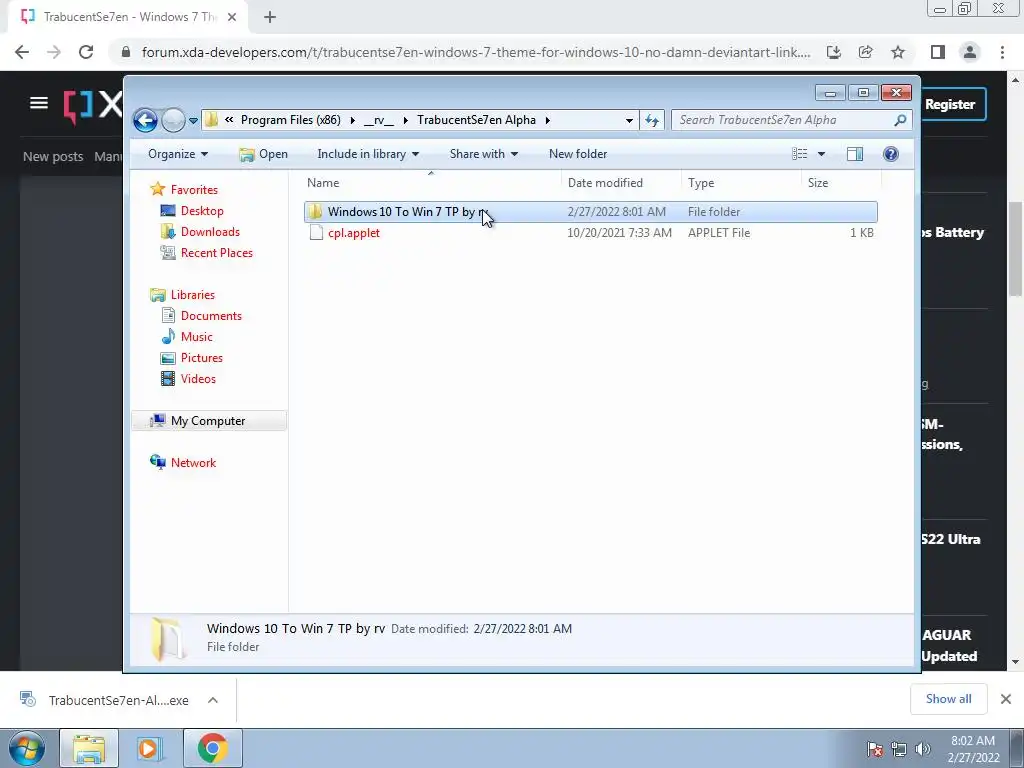The image size is (1024, 768).
Task: Click Program Files (x86) breadcrumb
Action: [291, 120]
